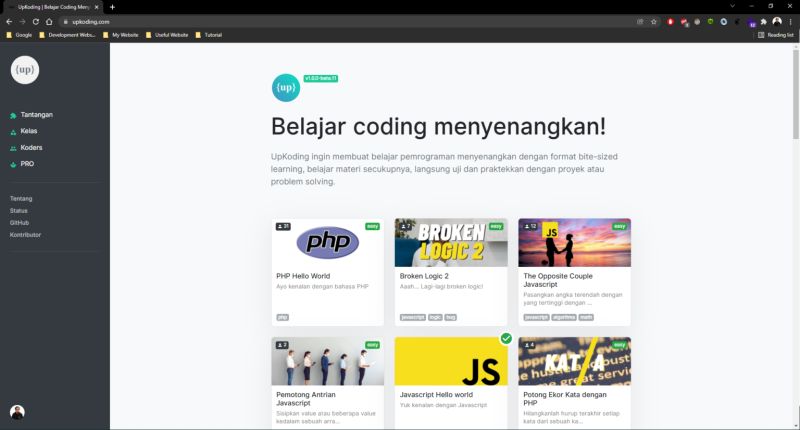This screenshot has width=800, height=430.
Task: Click the PRO crown icon
Action: click(x=13, y=164)
